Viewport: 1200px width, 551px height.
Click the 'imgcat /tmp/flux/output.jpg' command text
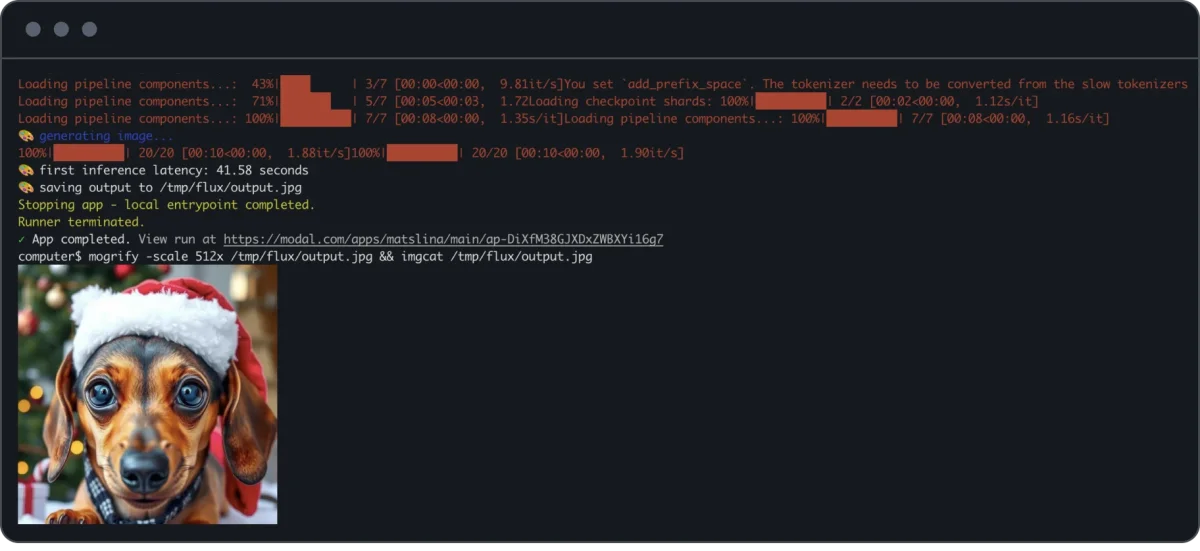[496, 257]
